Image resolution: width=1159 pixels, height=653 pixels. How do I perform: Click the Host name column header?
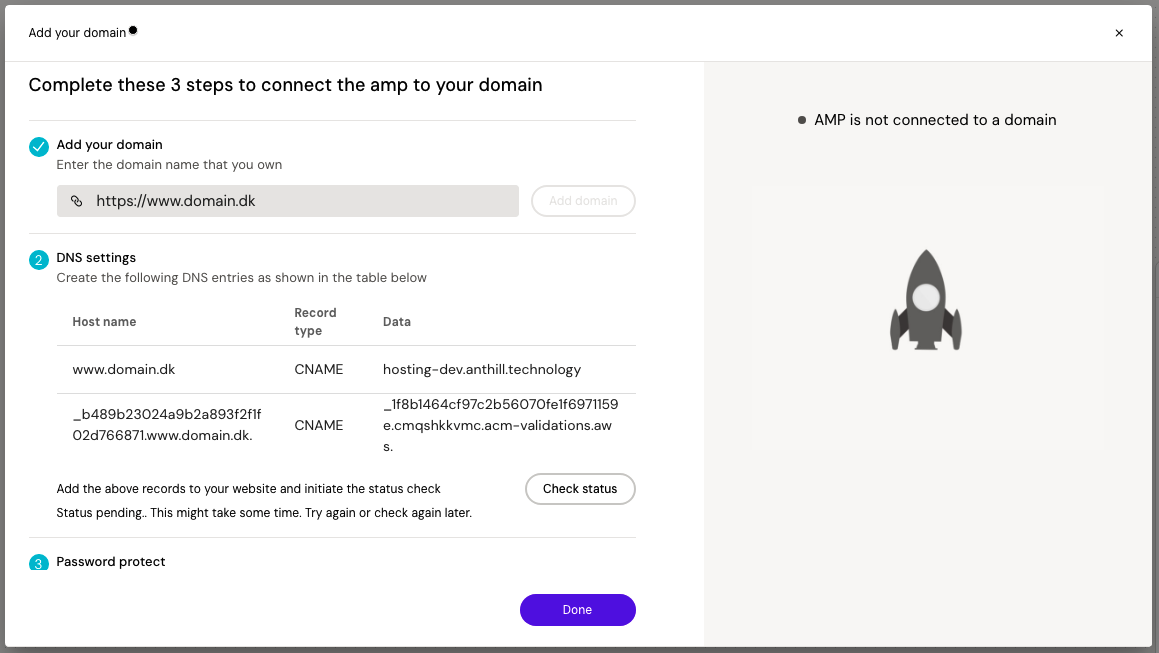click(104, 322)
